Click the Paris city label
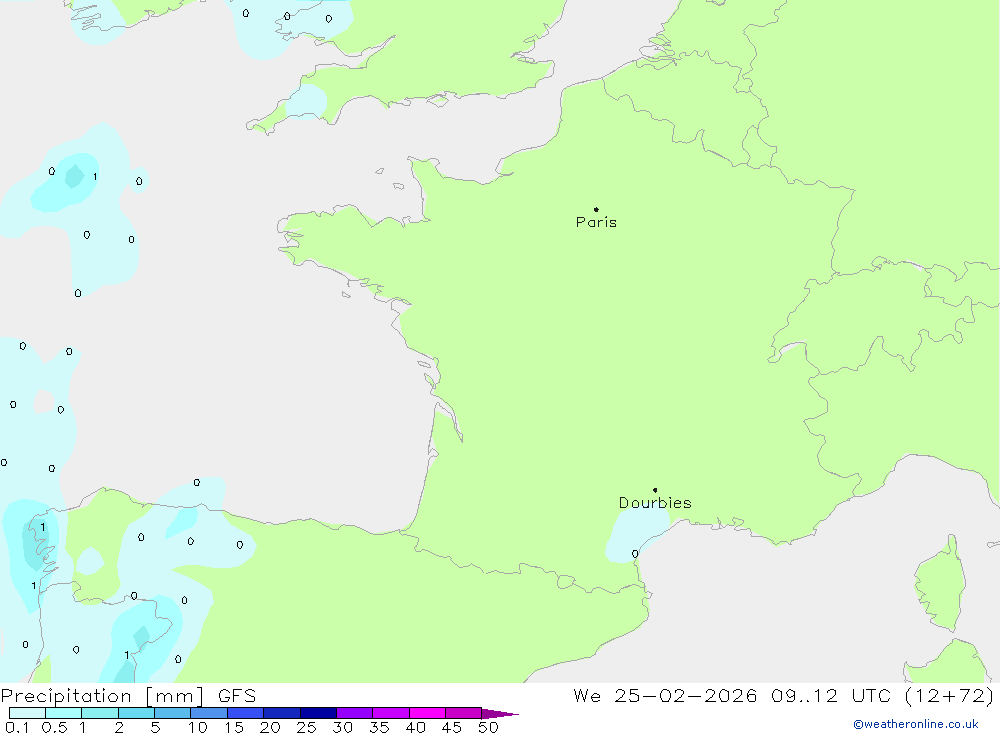Screen dimensions: 1000x733 [x=596, y=222]
